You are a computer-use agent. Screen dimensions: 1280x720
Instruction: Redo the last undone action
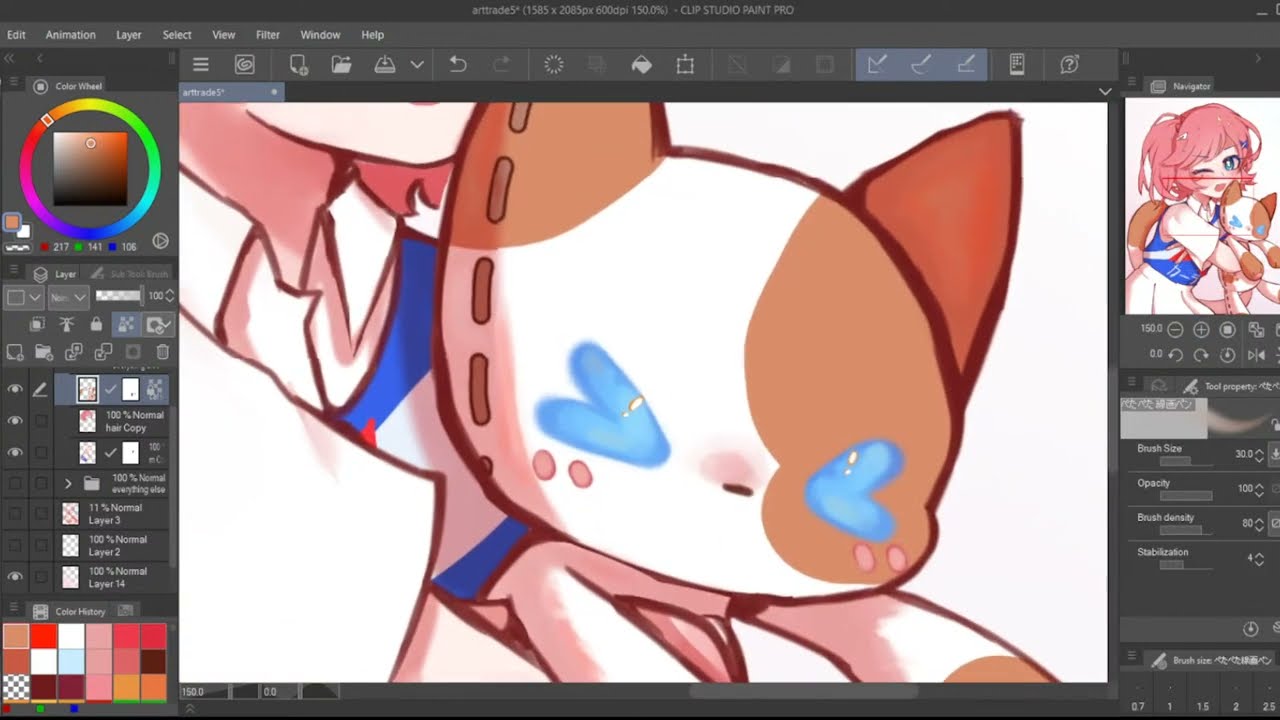(x=501, y=65)
